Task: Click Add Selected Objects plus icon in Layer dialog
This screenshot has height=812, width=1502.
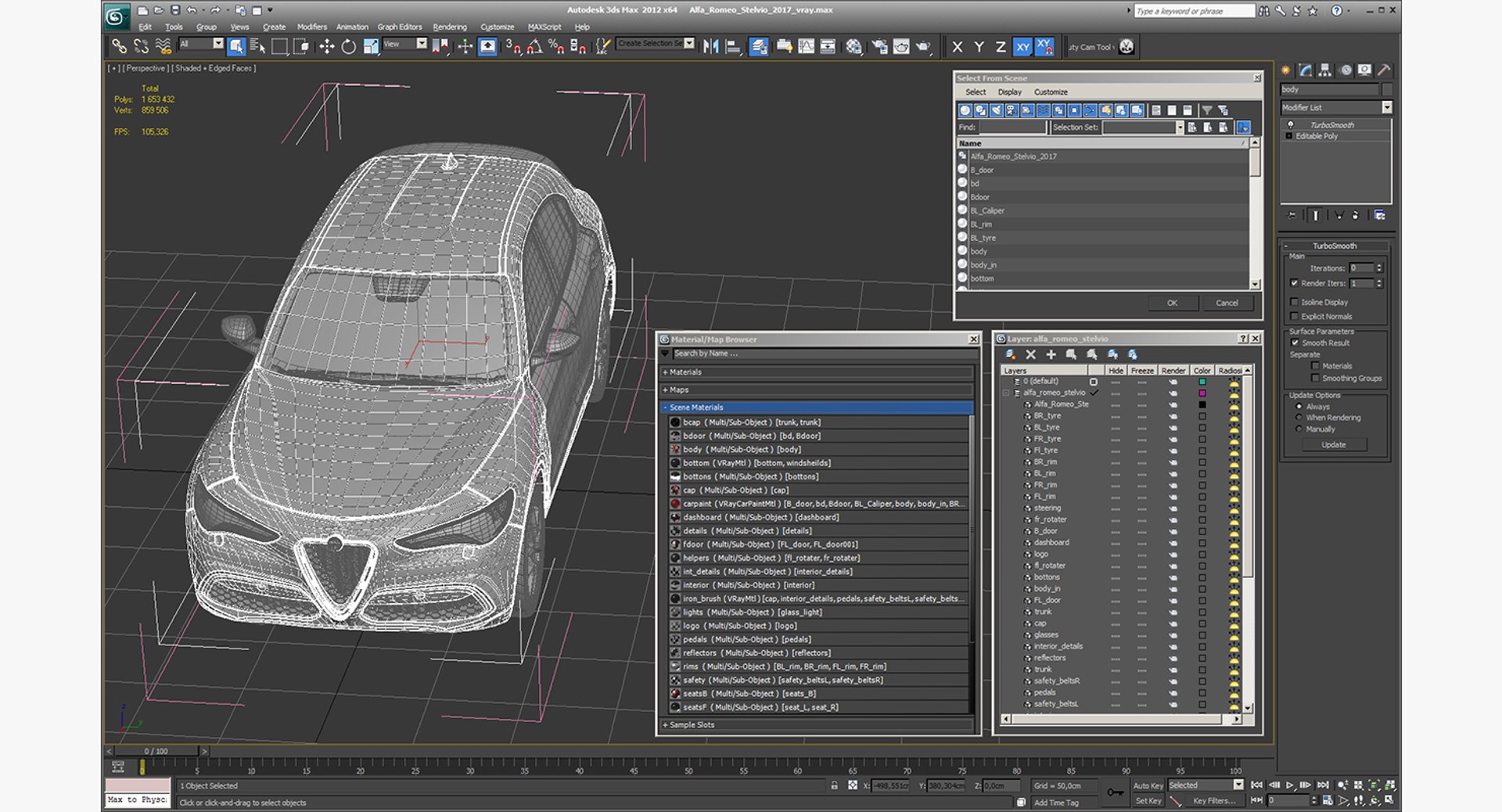Action: click(1051, 354)
